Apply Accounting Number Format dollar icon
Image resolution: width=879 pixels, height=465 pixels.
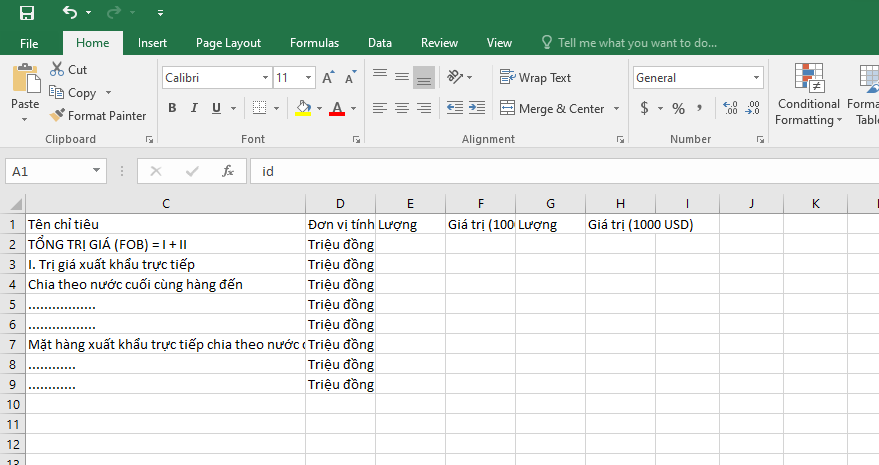click(x=645, y=108)
